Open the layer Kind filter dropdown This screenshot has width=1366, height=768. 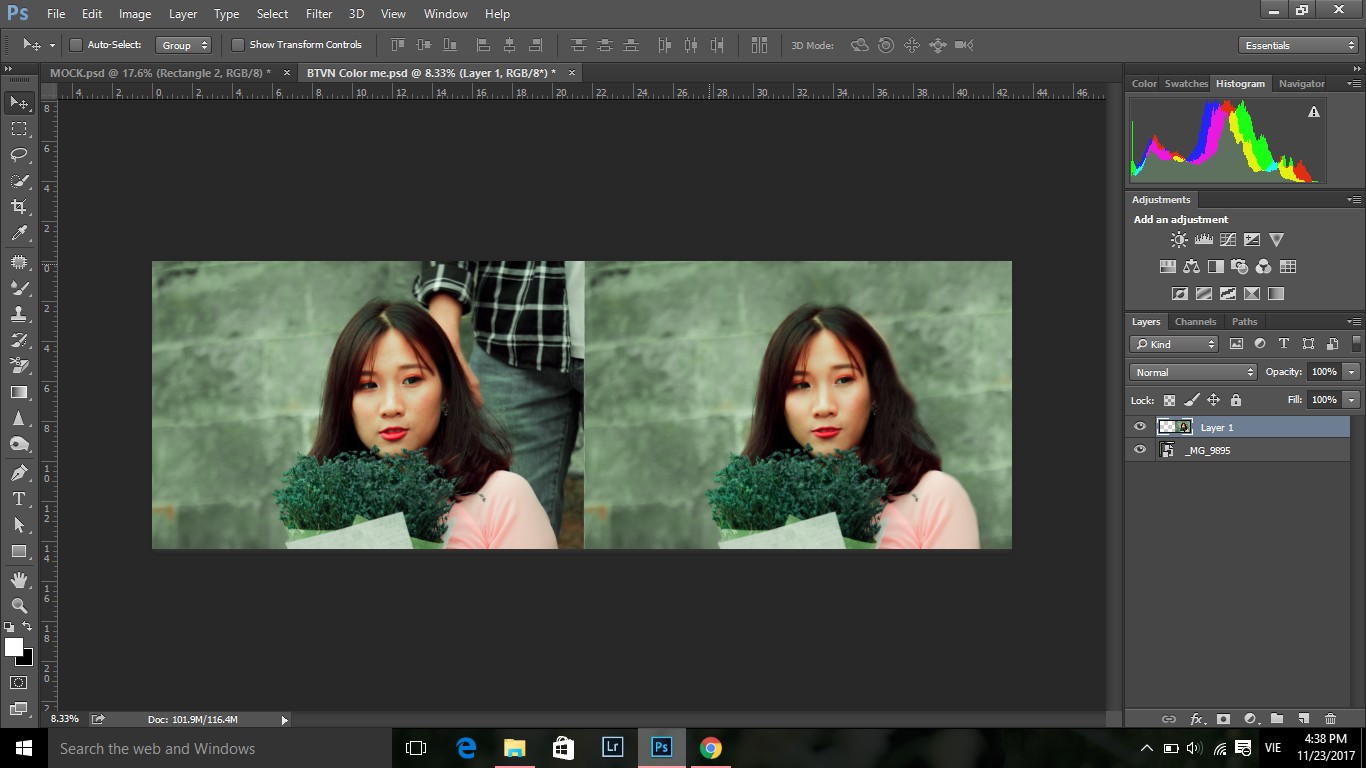coord(1174,344)
